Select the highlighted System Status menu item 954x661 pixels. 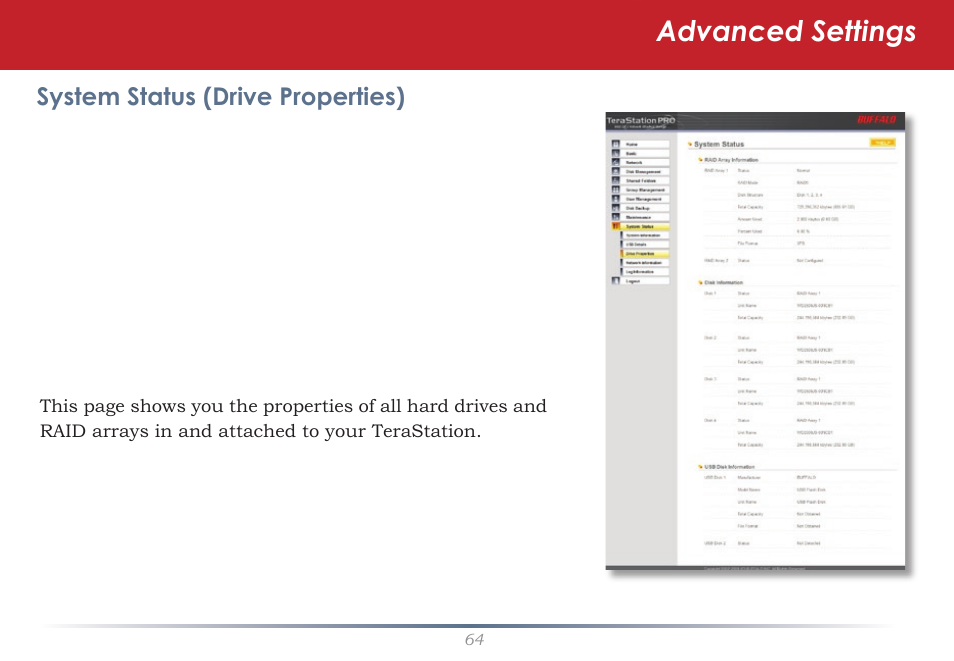click(x=645, y=226)
